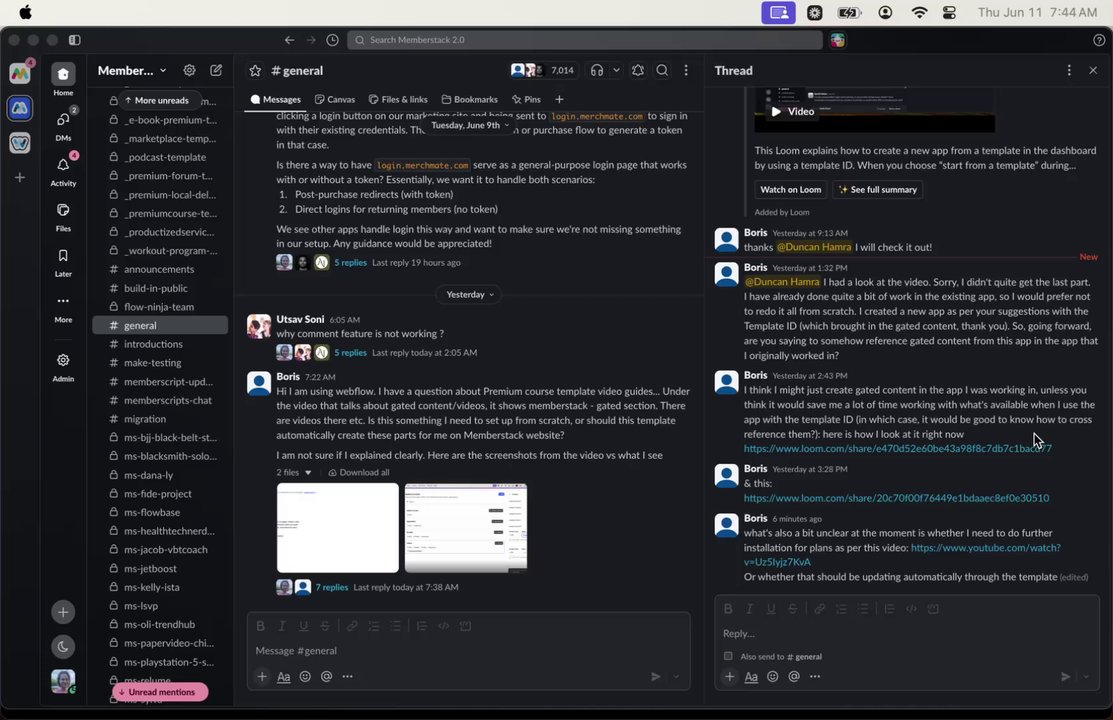Open the huddle options dropdown arrow
This screenshot has height=720, width=1113.
[616, 70]
